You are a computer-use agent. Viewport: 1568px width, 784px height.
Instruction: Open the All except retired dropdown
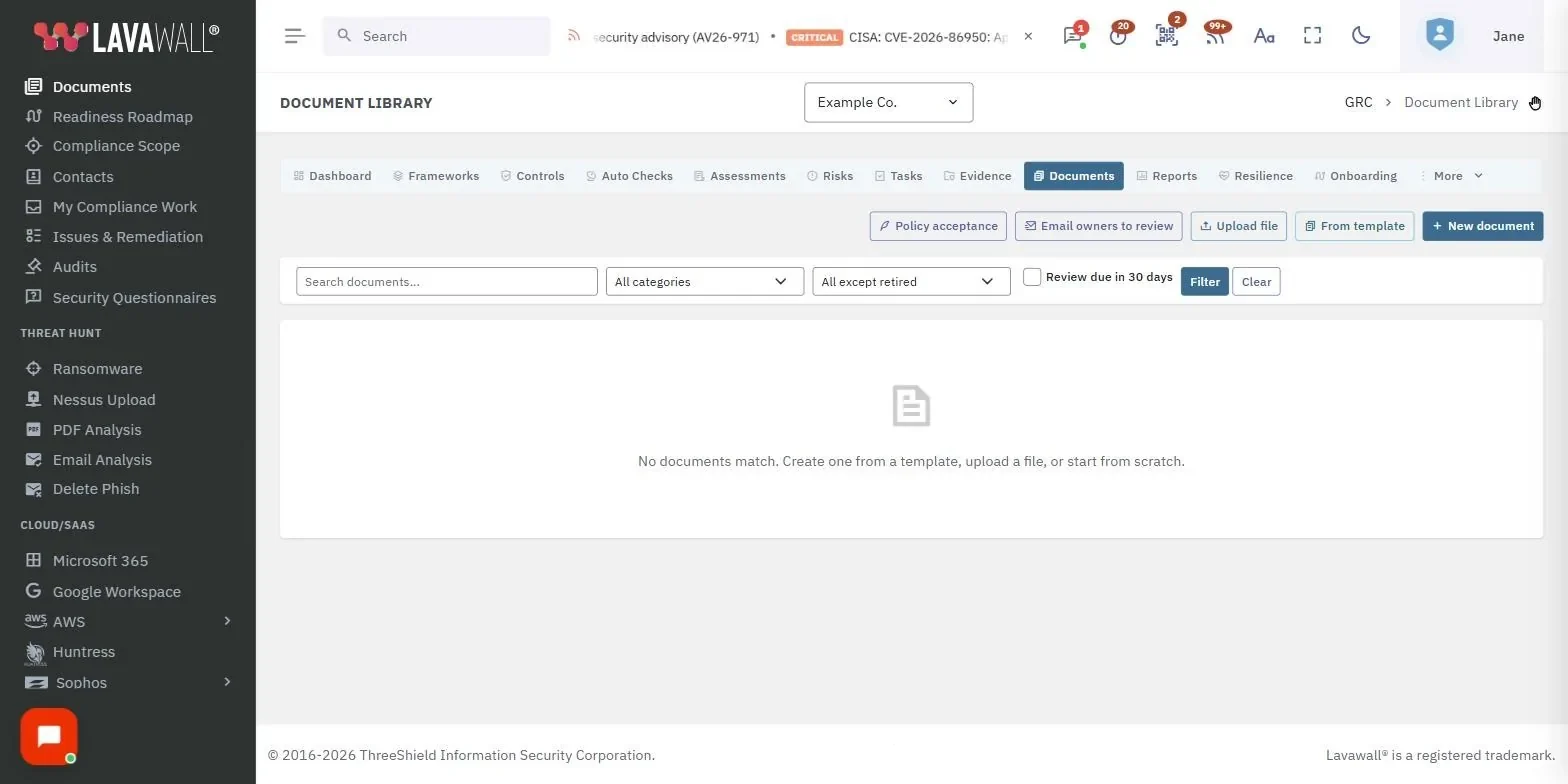[911, 281]
